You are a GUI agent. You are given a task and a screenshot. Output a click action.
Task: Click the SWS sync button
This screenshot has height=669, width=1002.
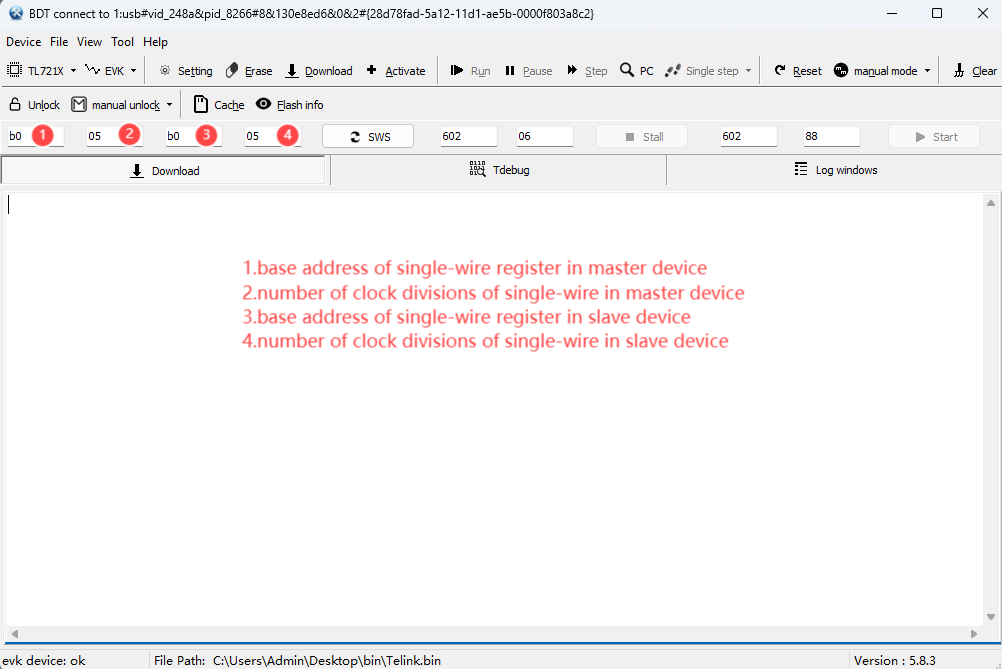pos(368,137)
